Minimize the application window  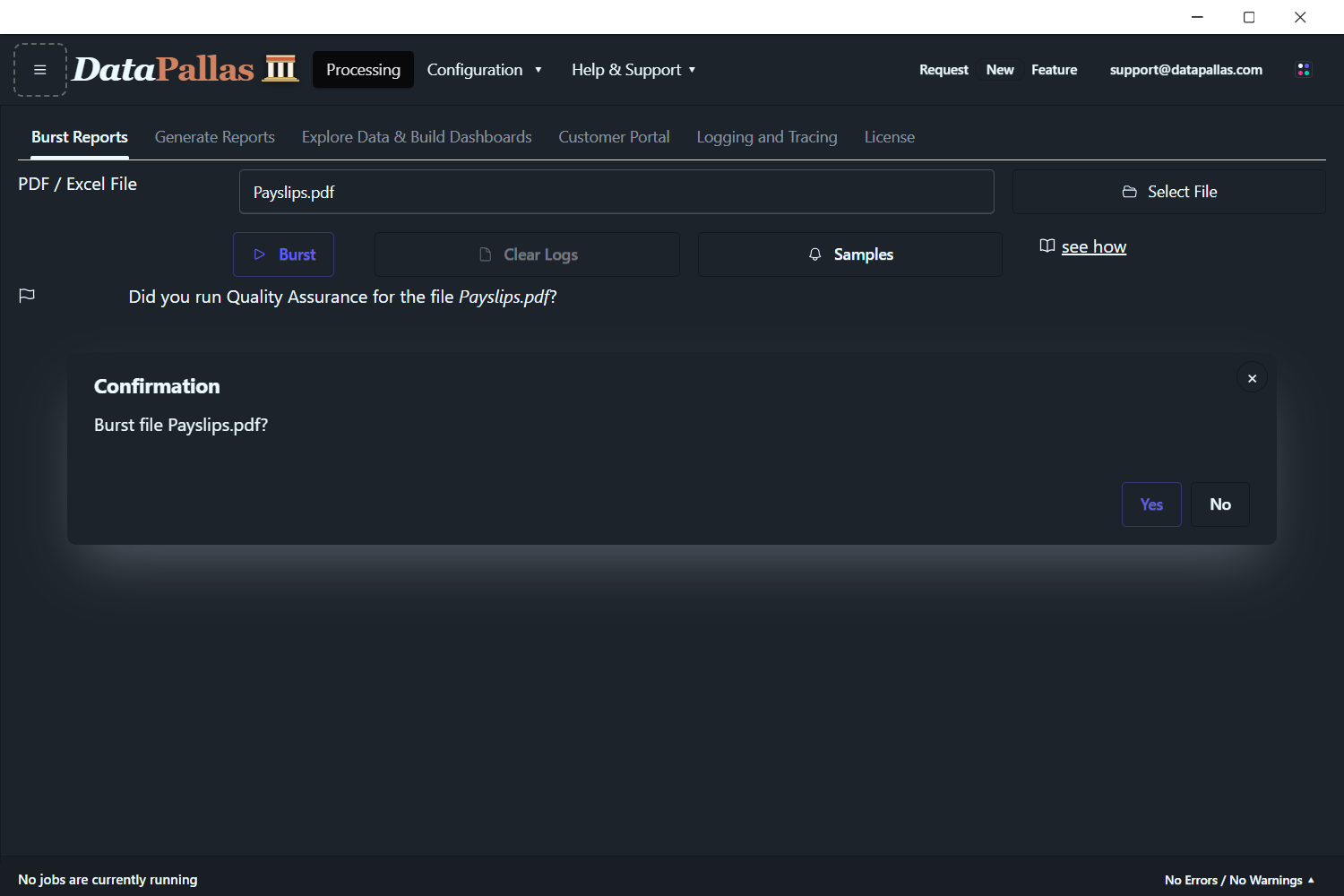click(1197, 17)
